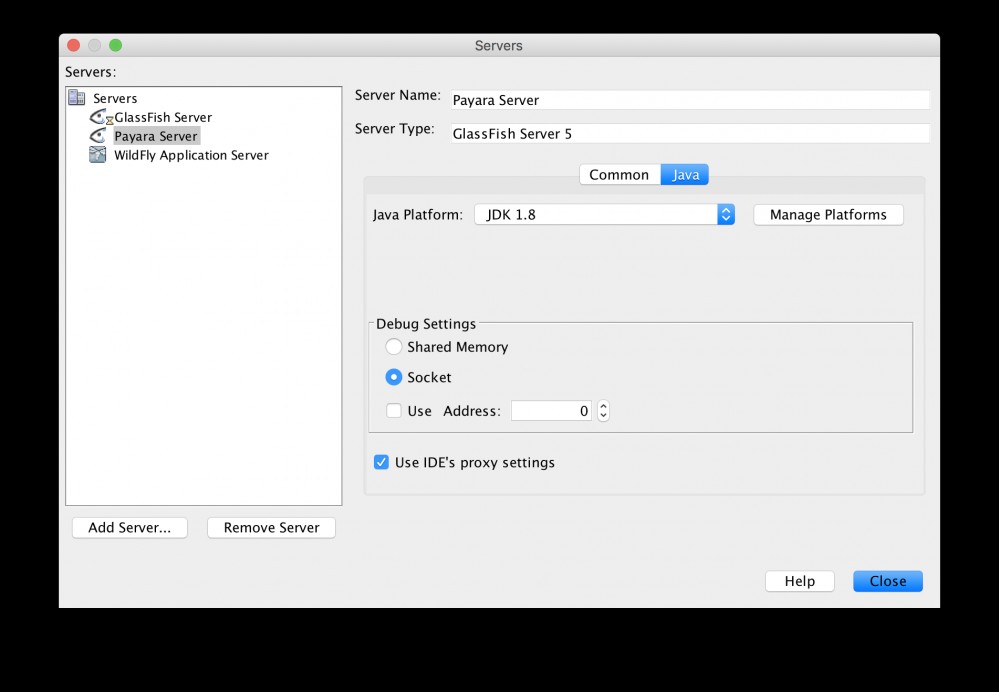Close the Servers dialog
Viewport: 999px width, 692px height.
886,580
